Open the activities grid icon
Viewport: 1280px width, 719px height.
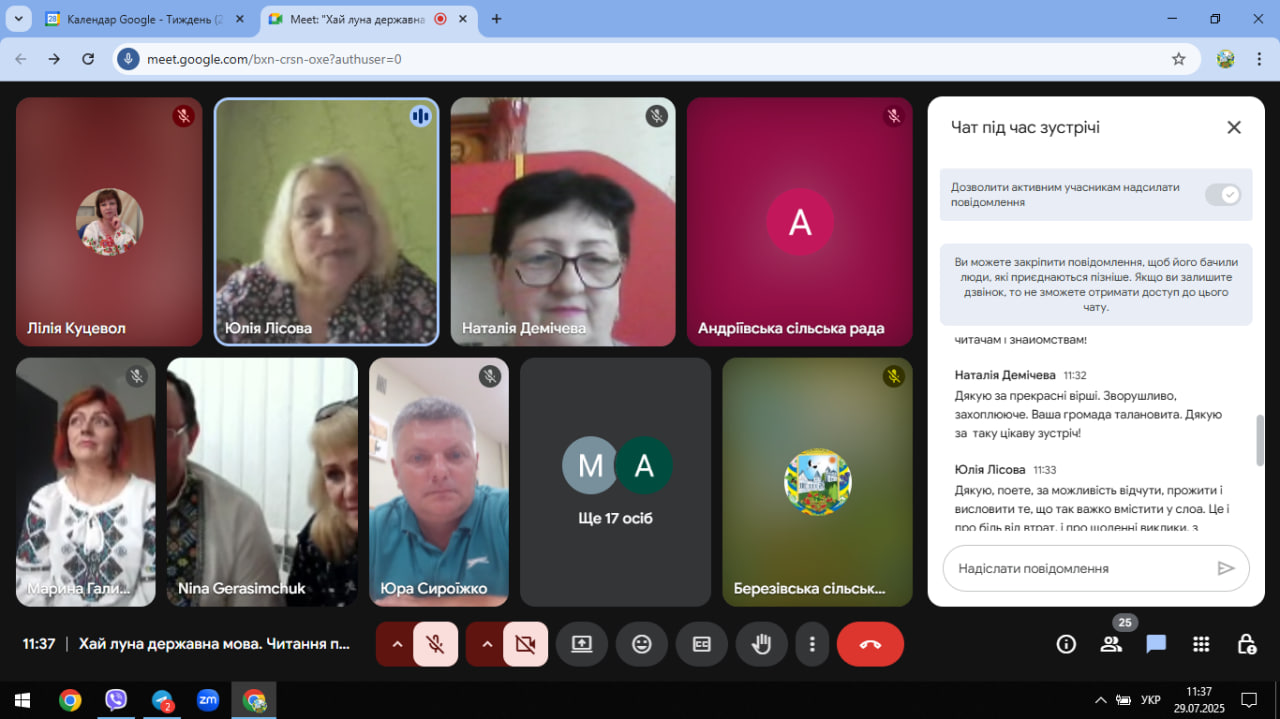pos(1201,644)
